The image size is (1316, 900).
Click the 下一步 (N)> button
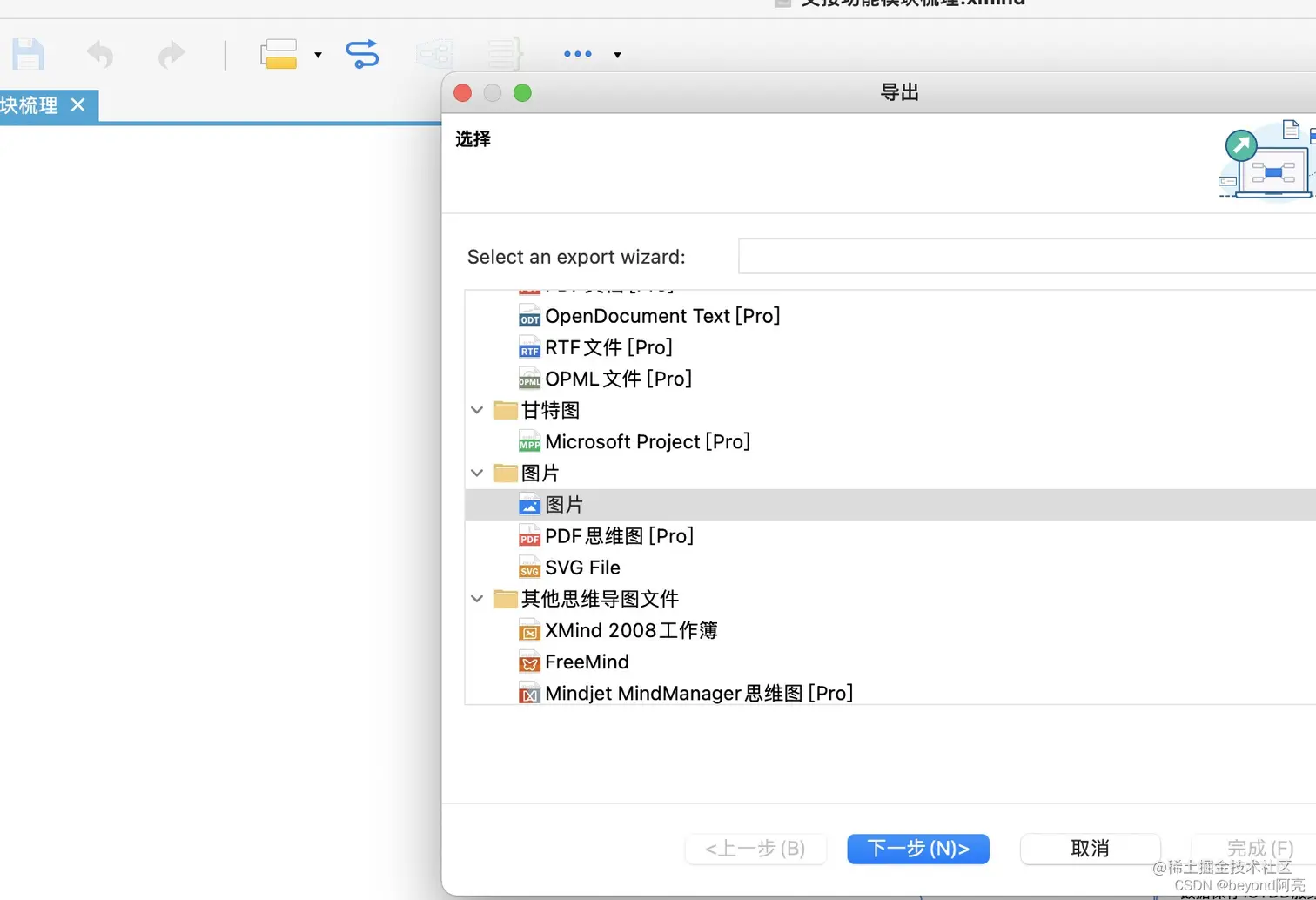point(918,849)
